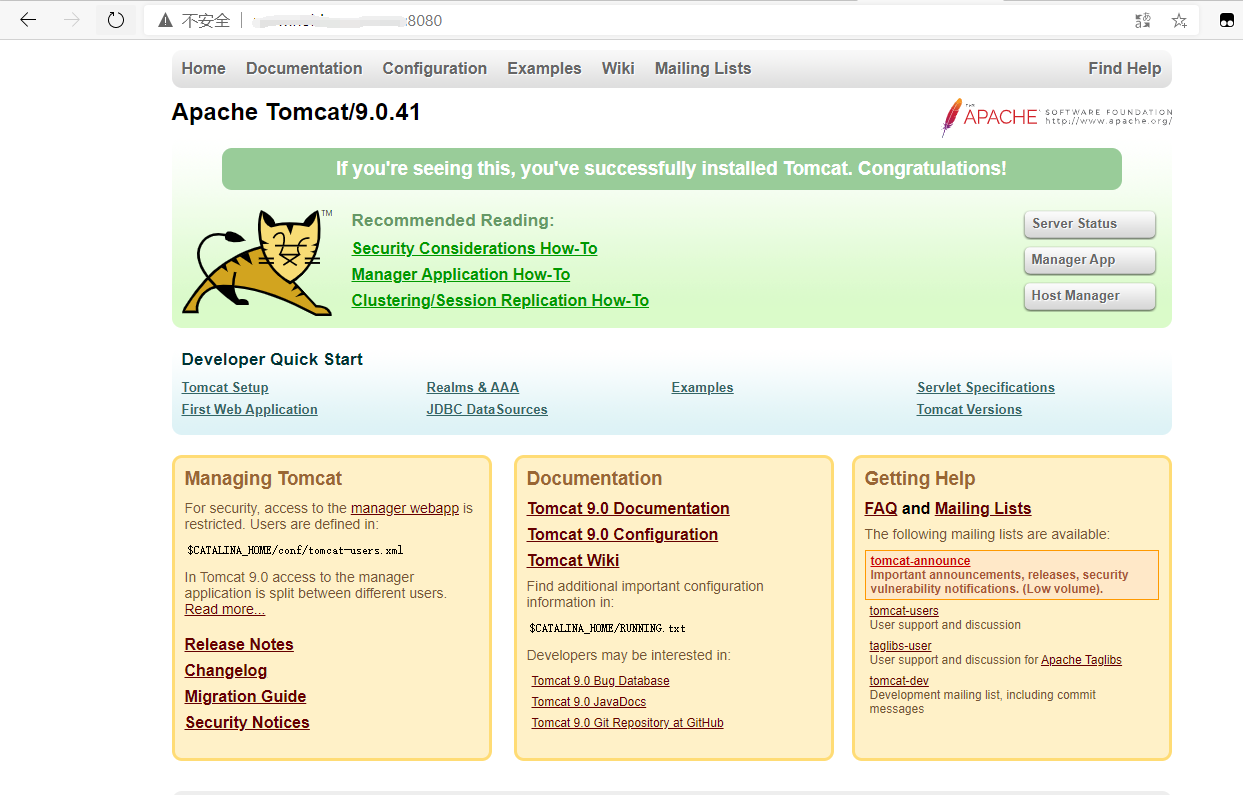Open the First Web Application link
This screenshot has width=1243, height=795.
point(249,409)
